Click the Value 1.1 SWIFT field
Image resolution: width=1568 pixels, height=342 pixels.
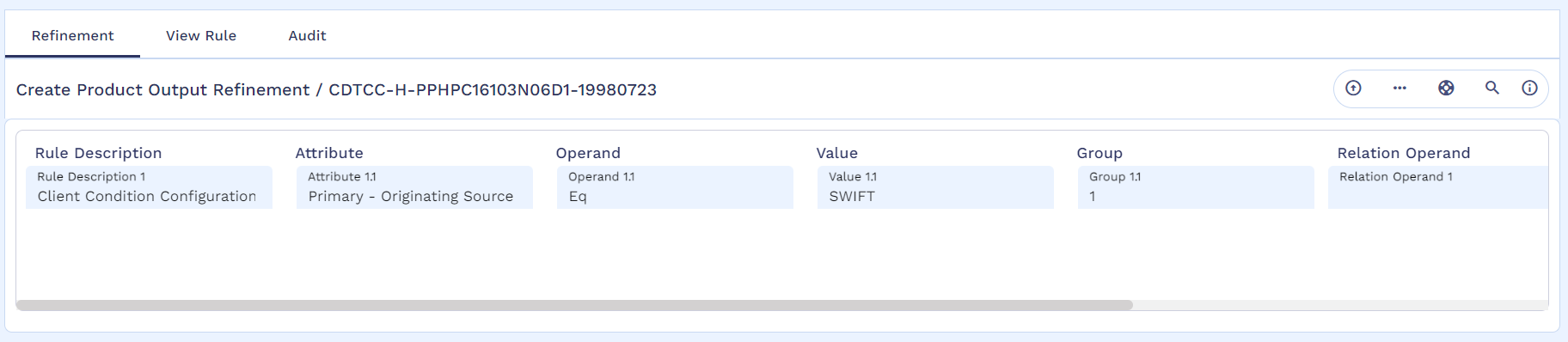935,187
